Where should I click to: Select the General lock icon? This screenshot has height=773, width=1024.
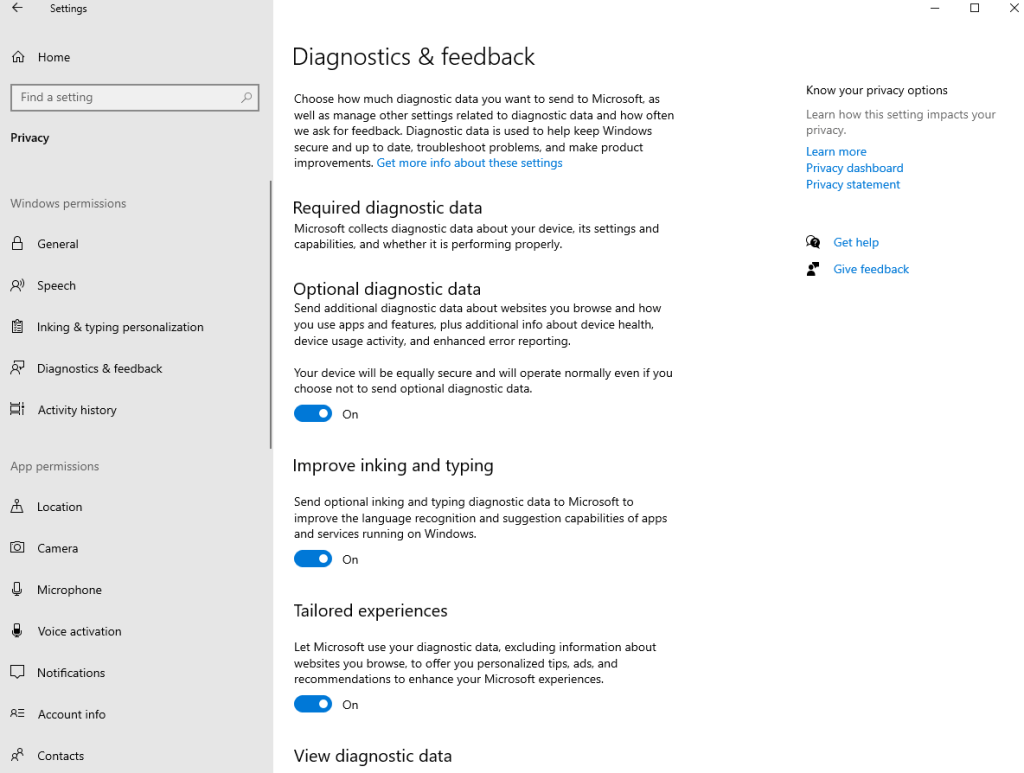[x=18, y=244]
